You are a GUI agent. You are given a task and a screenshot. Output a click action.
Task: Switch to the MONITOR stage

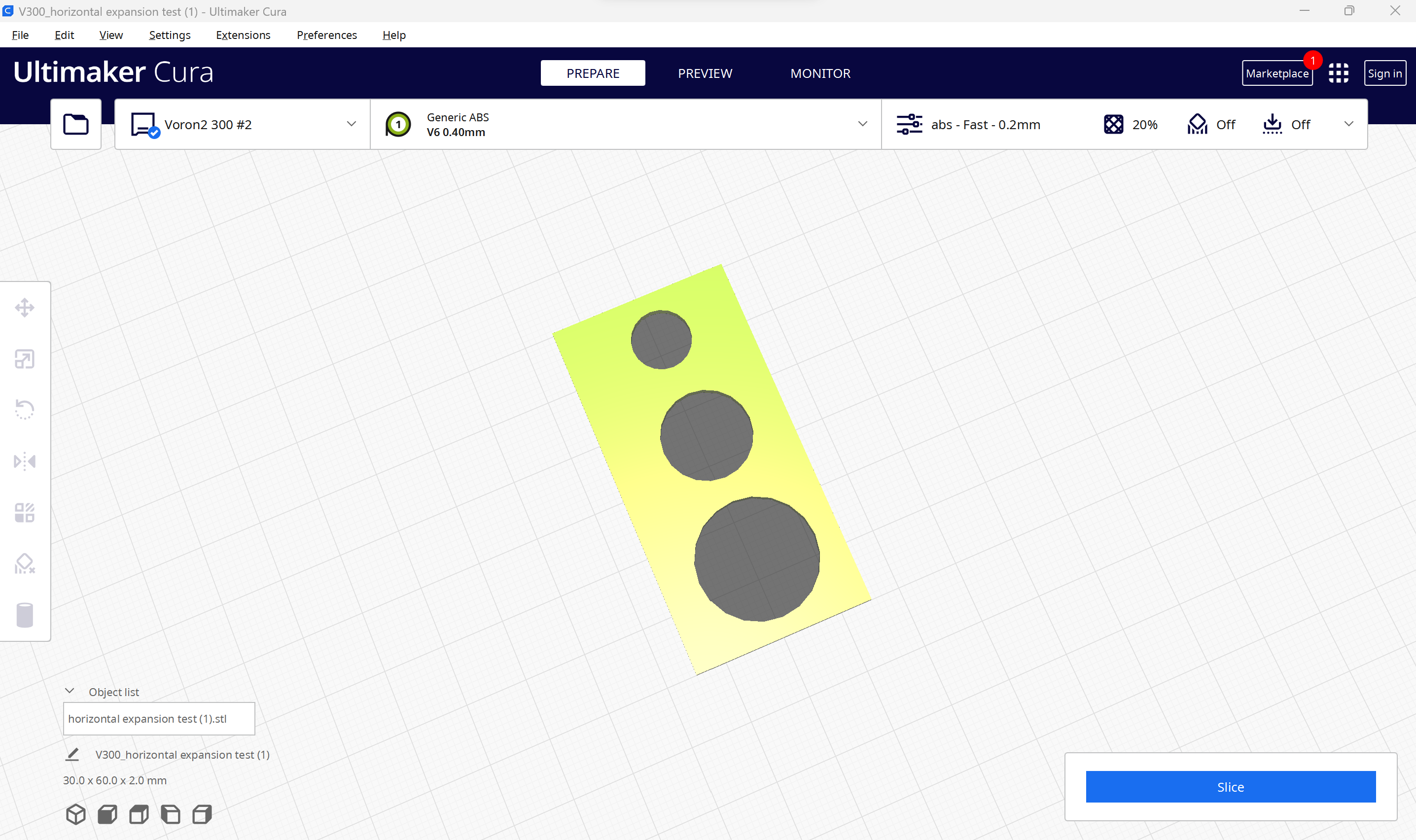[x=820, y=73]
